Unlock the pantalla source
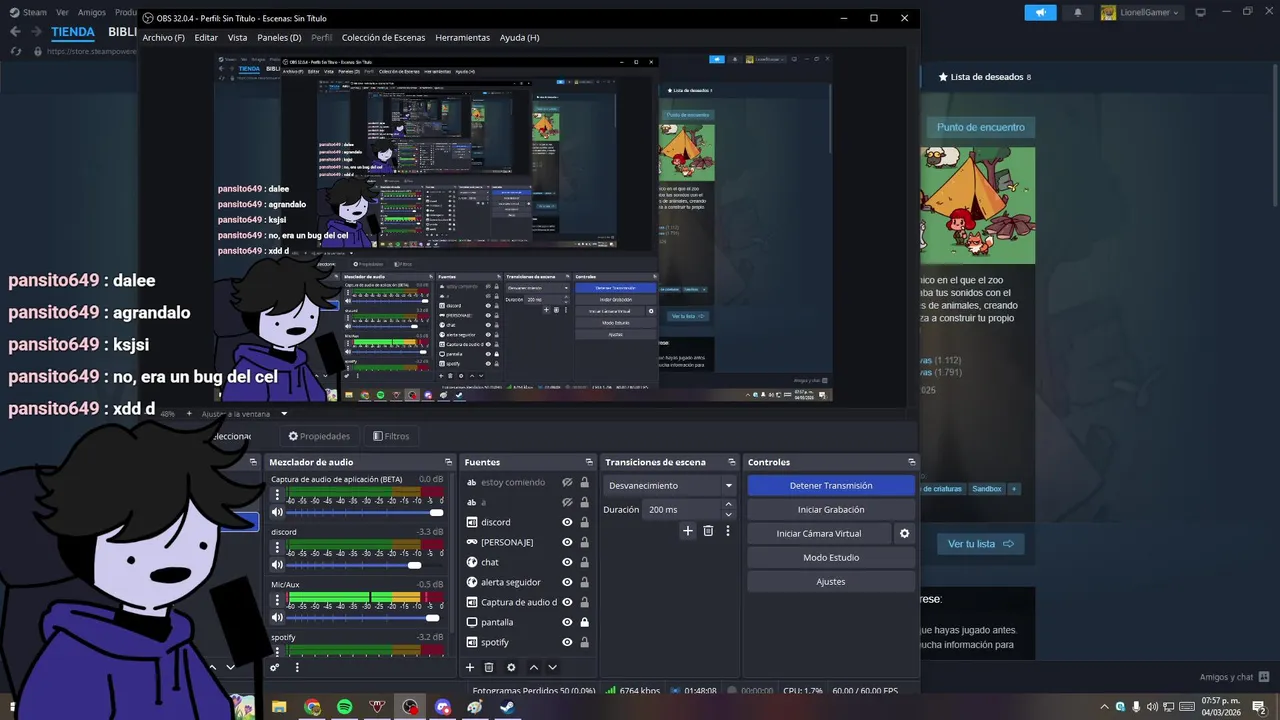Screen dimensions: 1280x720 click(584, 622)
